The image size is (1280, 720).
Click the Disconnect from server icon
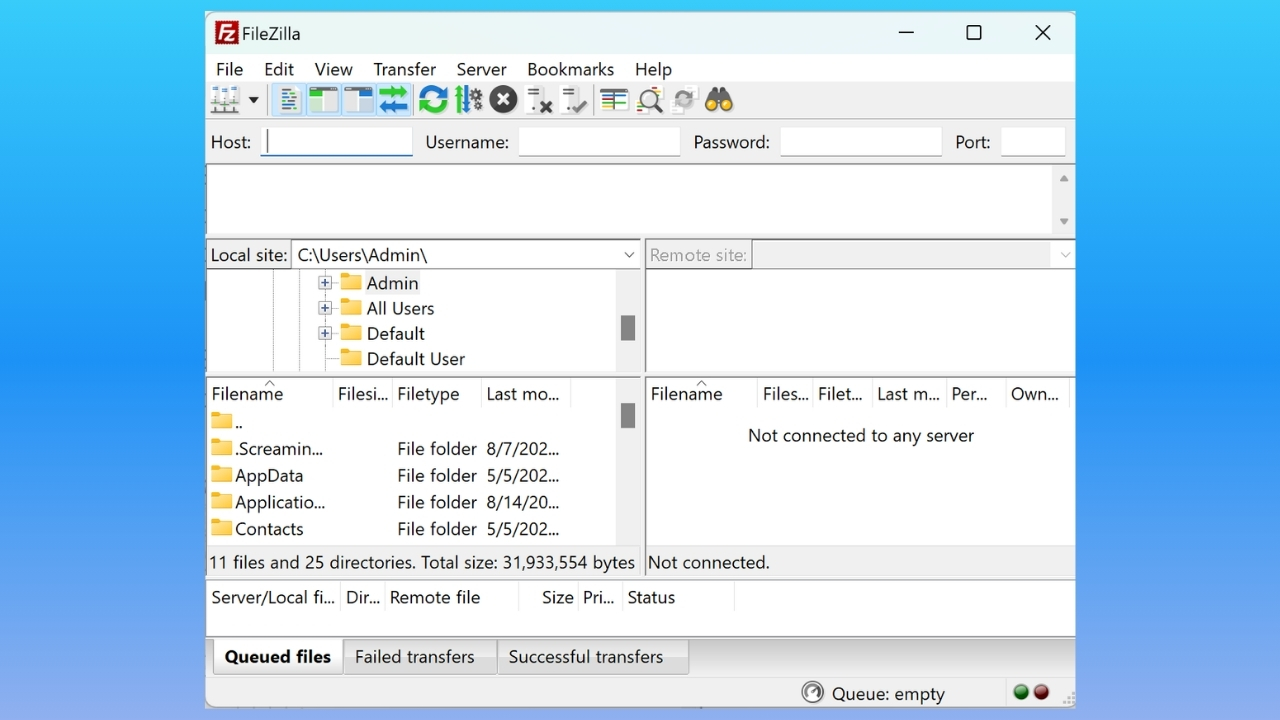[x=539, y=100]
